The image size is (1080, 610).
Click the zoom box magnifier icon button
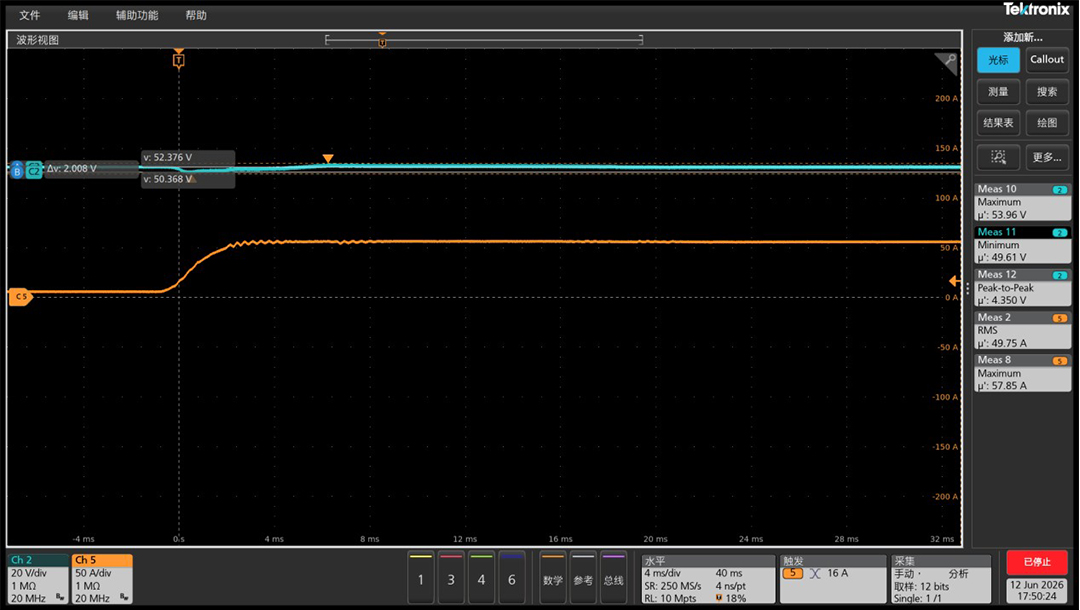point(998,157)
